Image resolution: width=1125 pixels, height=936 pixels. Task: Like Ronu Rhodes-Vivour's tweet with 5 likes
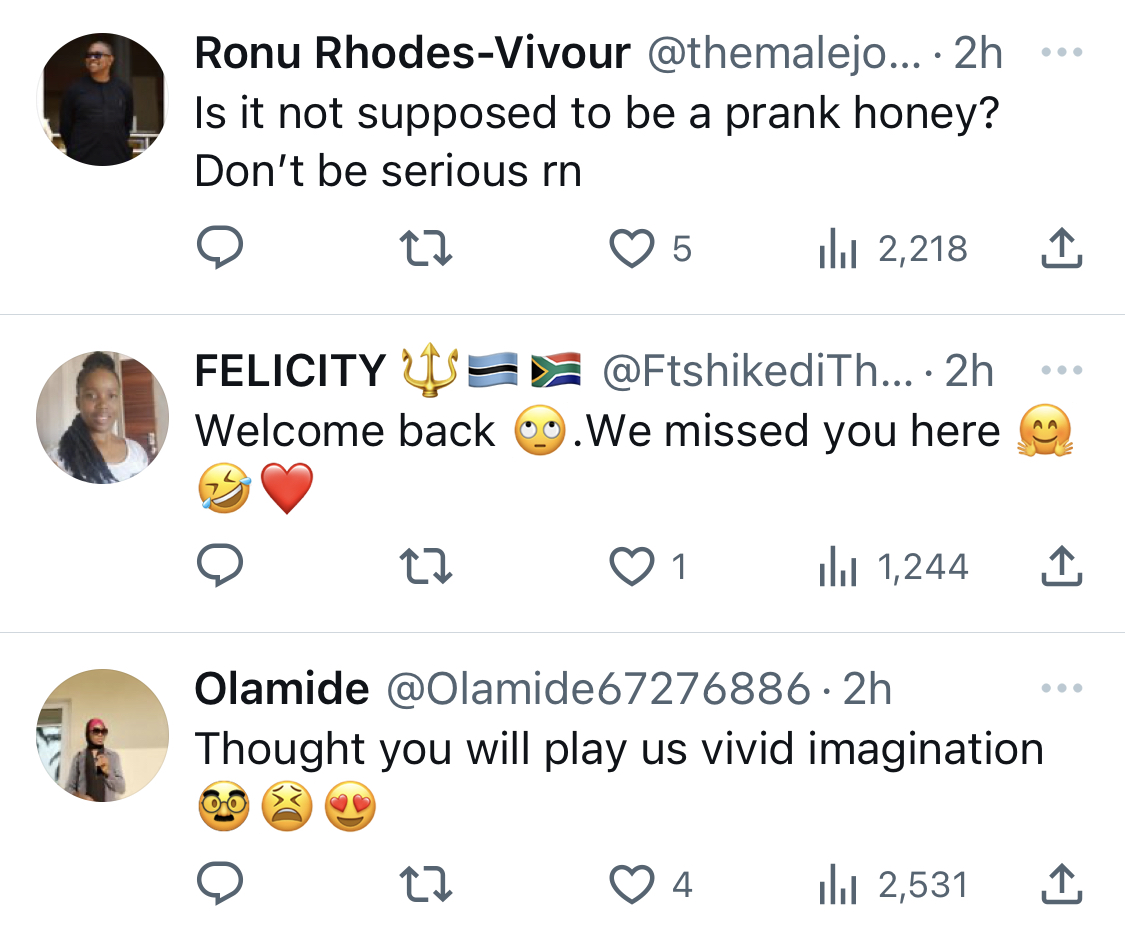coord(631,248)
